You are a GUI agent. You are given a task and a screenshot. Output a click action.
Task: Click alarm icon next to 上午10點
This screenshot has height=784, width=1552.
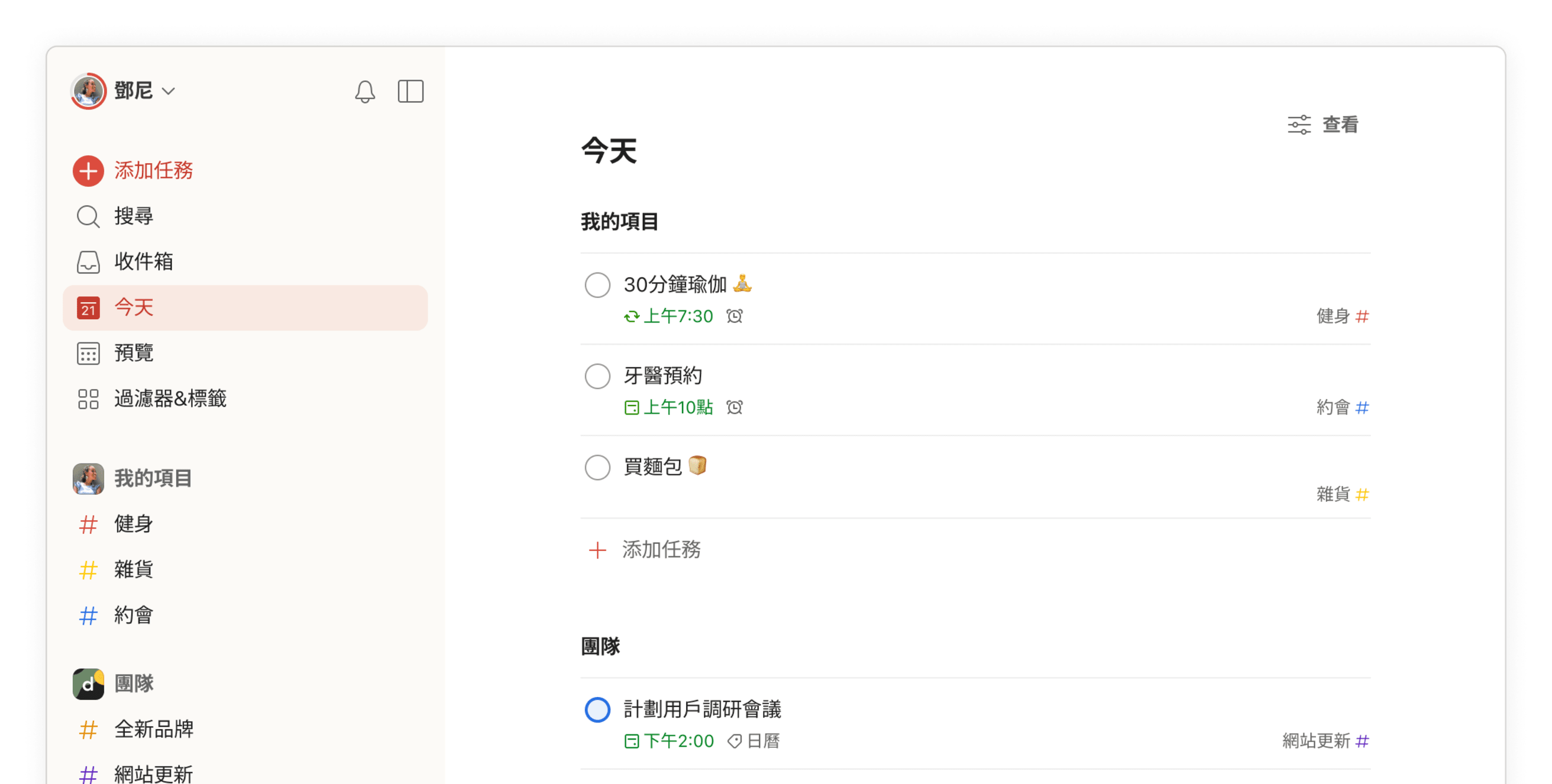[735, 407]
